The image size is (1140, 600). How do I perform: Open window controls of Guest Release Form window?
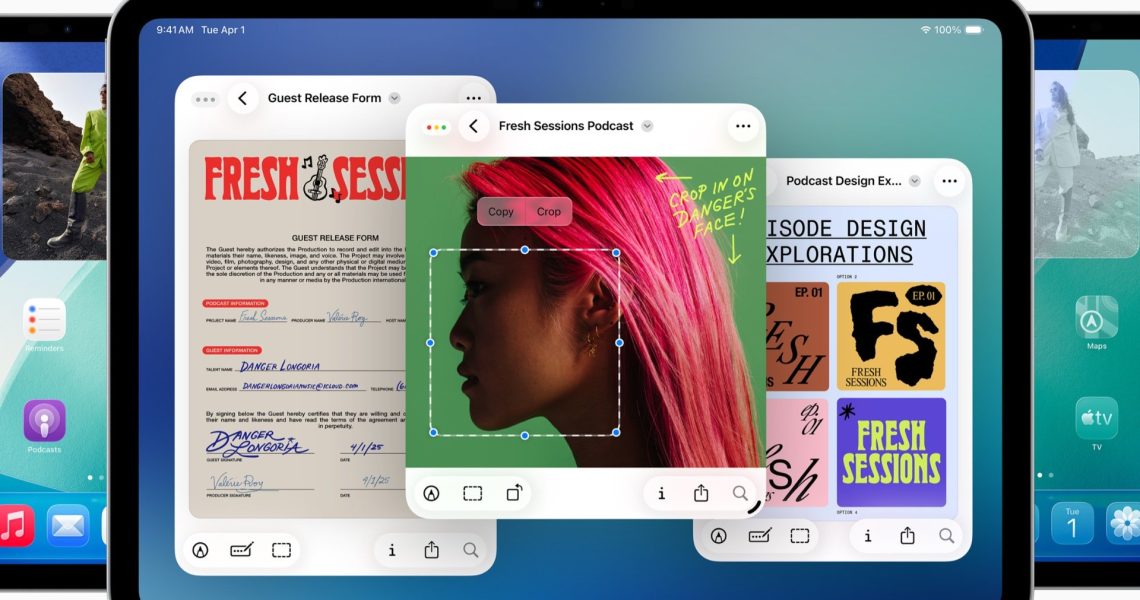click(205, 99)
